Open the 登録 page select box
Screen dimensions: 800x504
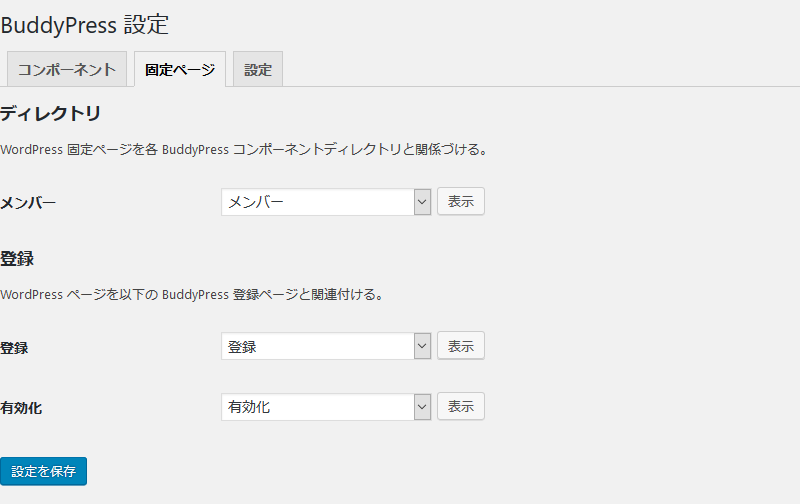[x=326, y=346]
